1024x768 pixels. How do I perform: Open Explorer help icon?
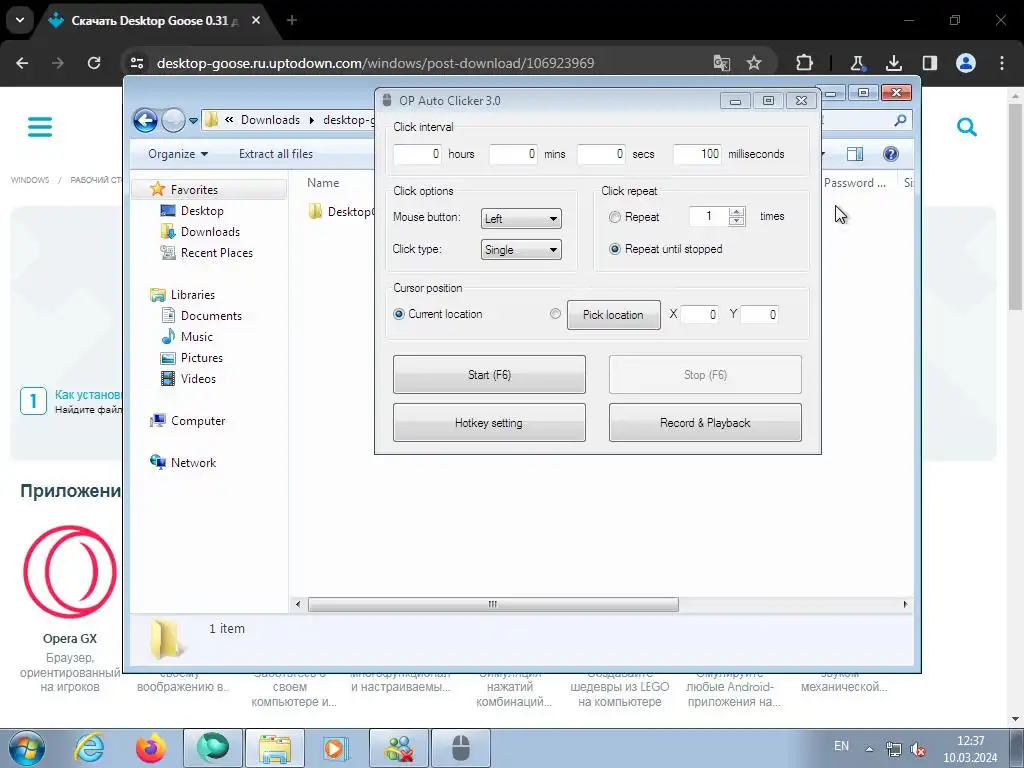891,154
